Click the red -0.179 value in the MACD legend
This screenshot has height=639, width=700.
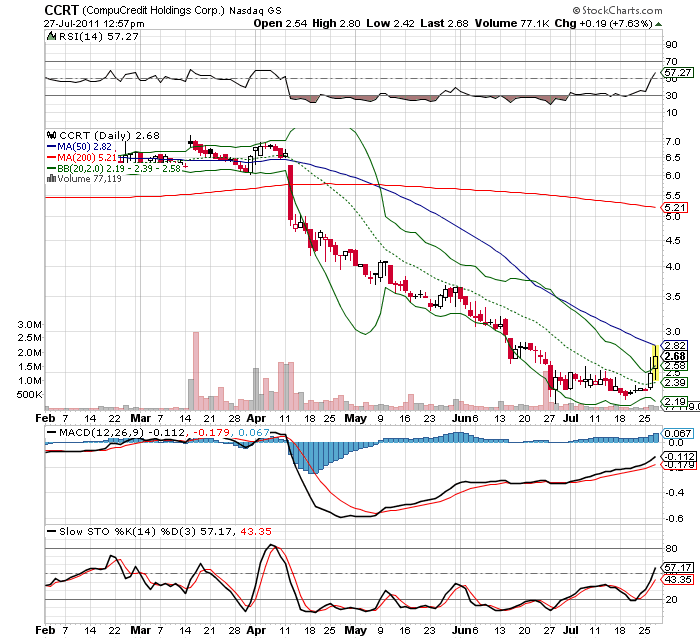point(212,432)
